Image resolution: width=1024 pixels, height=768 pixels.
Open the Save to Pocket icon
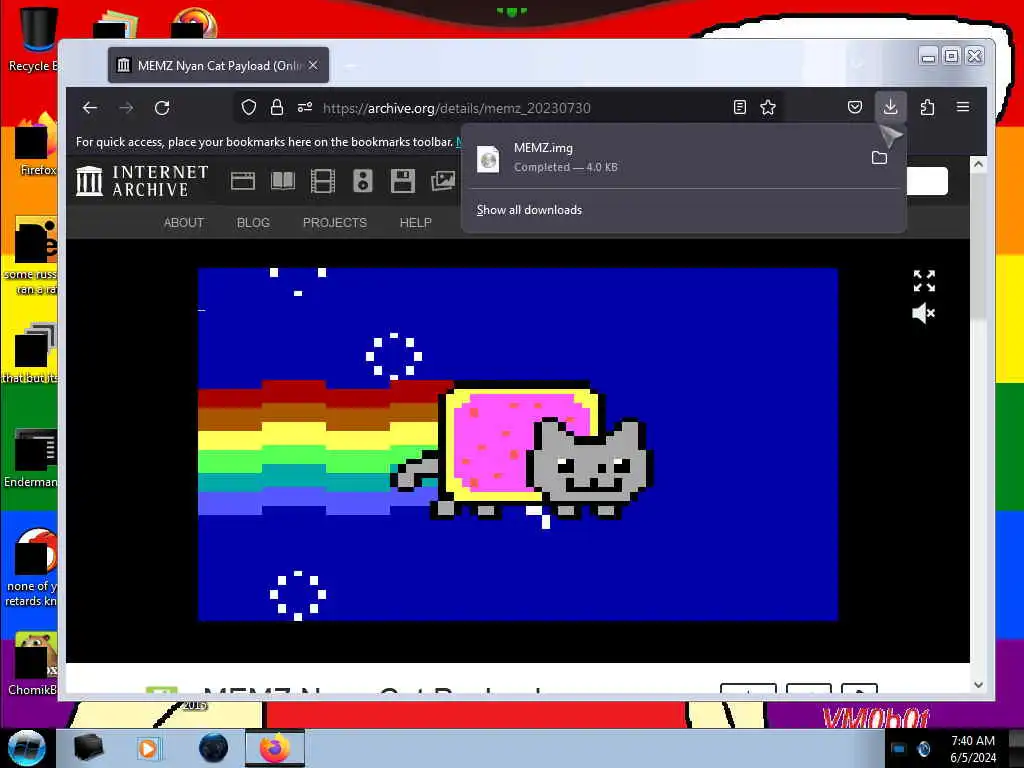point(854,107)
